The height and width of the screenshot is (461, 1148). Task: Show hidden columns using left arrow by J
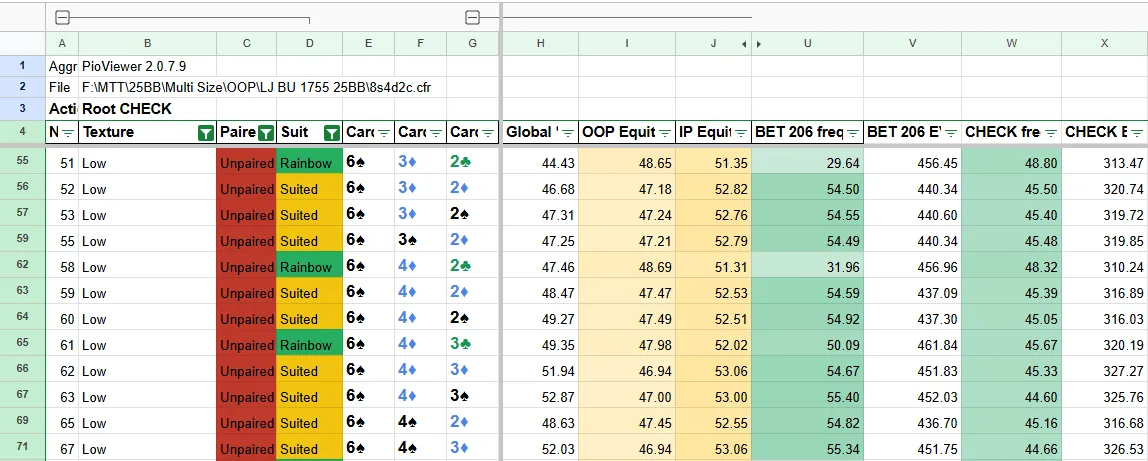[x=743, y=44]
